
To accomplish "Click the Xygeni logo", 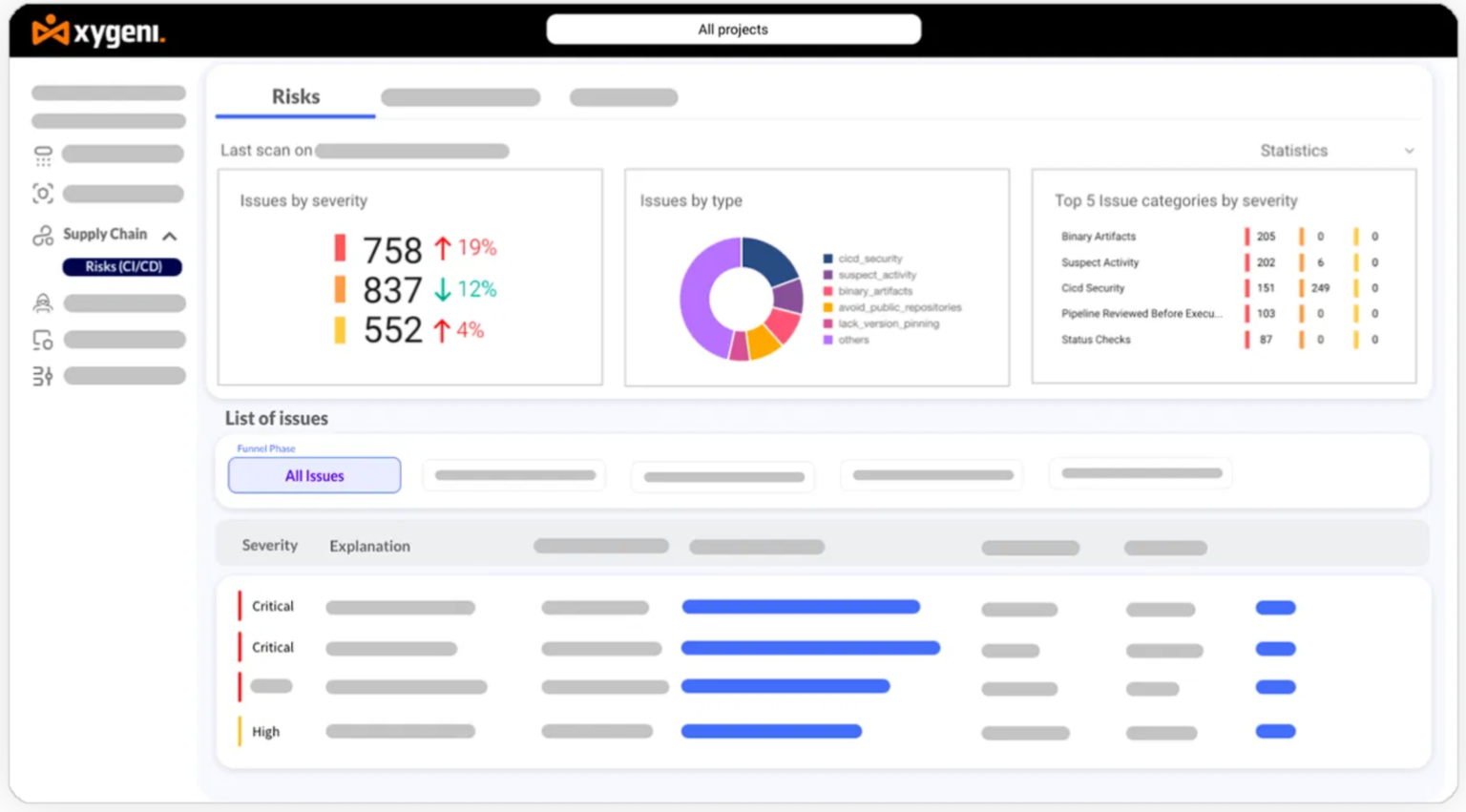I will [x=98, y=31].
